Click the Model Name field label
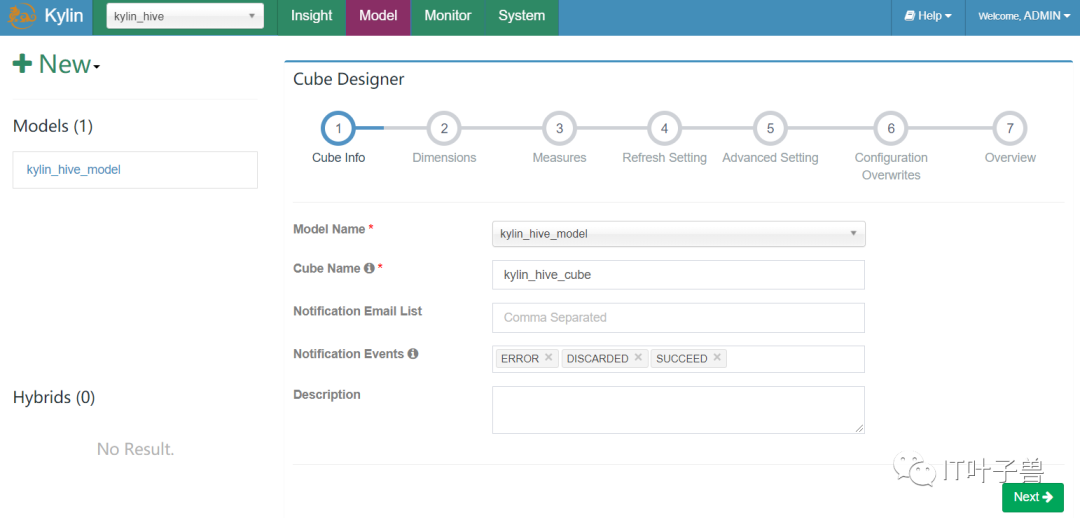1080x518 pixels. [329, 229]
